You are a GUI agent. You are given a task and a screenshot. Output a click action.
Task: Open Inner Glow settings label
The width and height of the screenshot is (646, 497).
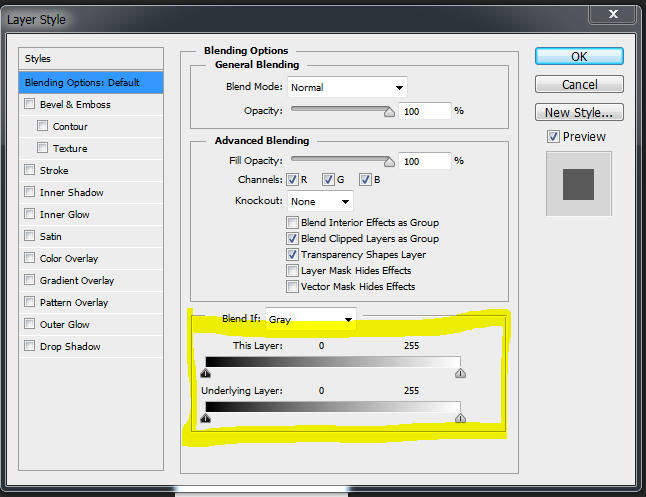65,214
